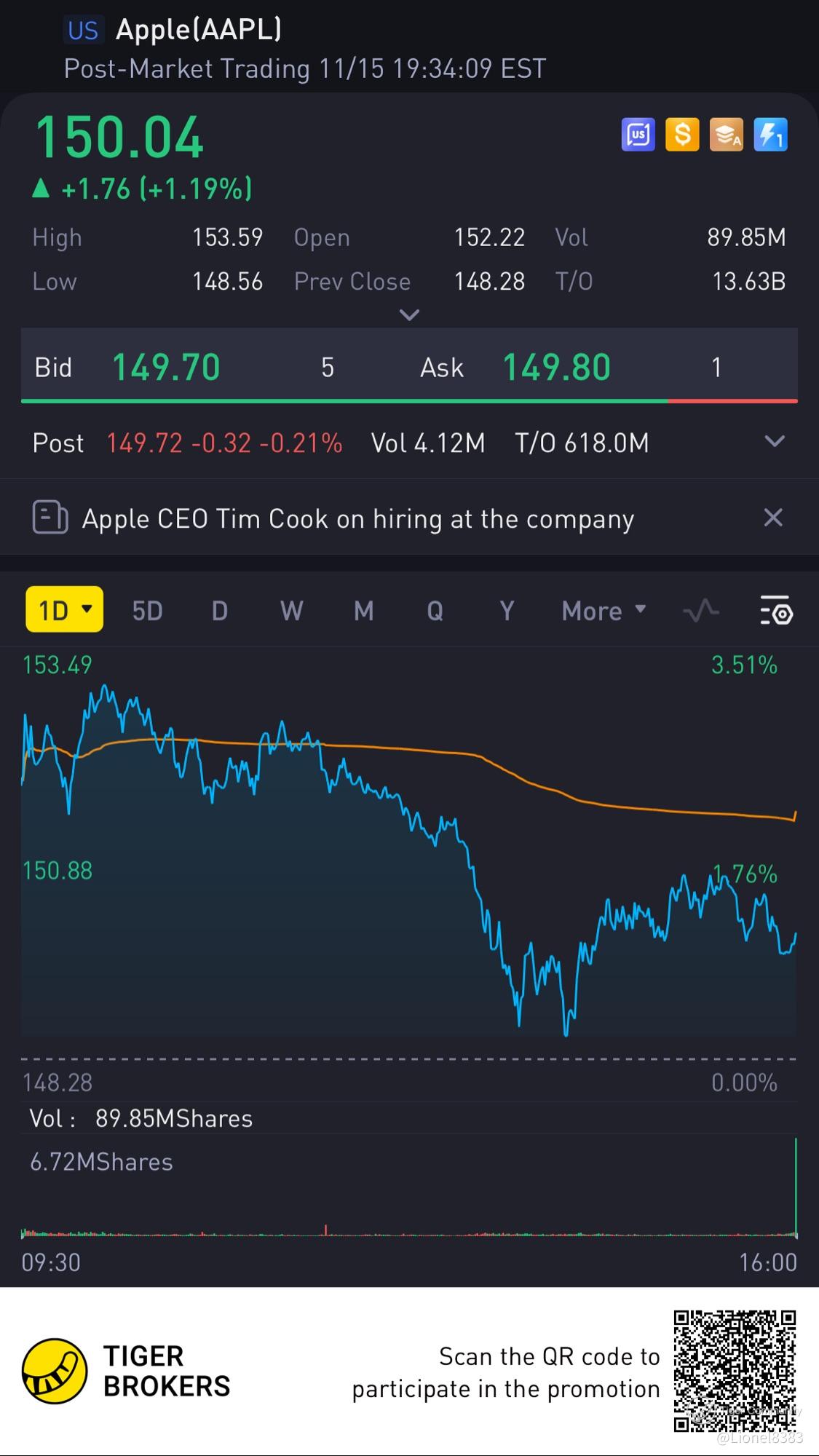819x1456 pixels.
Task: Tap the Apple(AAPL) stock title
Action: (x=199, y=29)
